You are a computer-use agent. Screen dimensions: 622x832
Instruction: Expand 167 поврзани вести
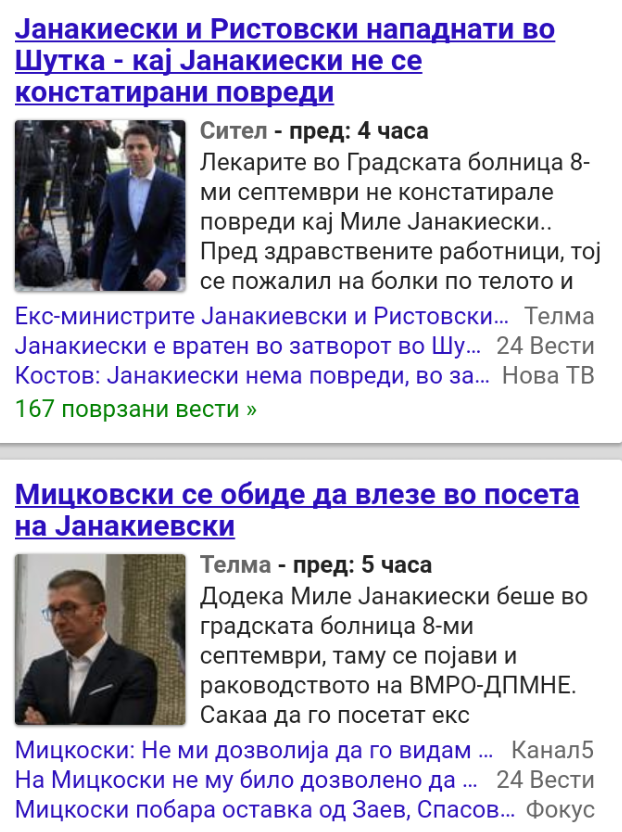tap(136, 409)
